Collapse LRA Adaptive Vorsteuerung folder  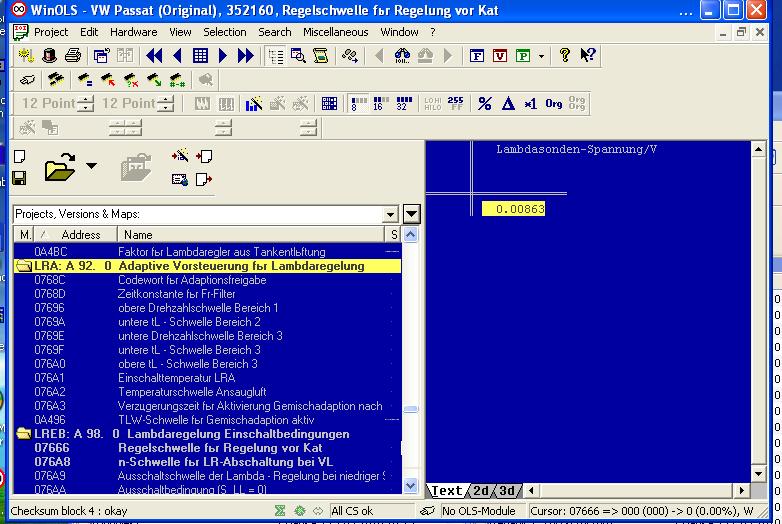23,266
